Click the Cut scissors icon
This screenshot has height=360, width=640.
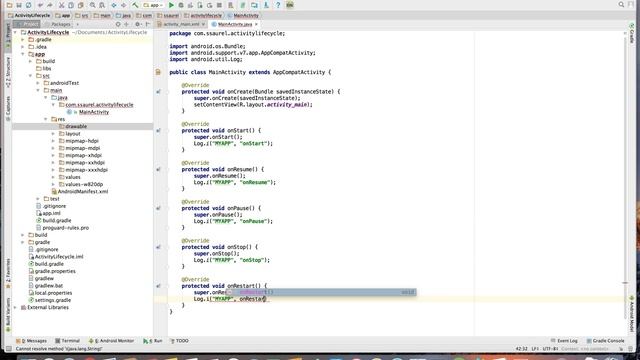click(61, 5)
